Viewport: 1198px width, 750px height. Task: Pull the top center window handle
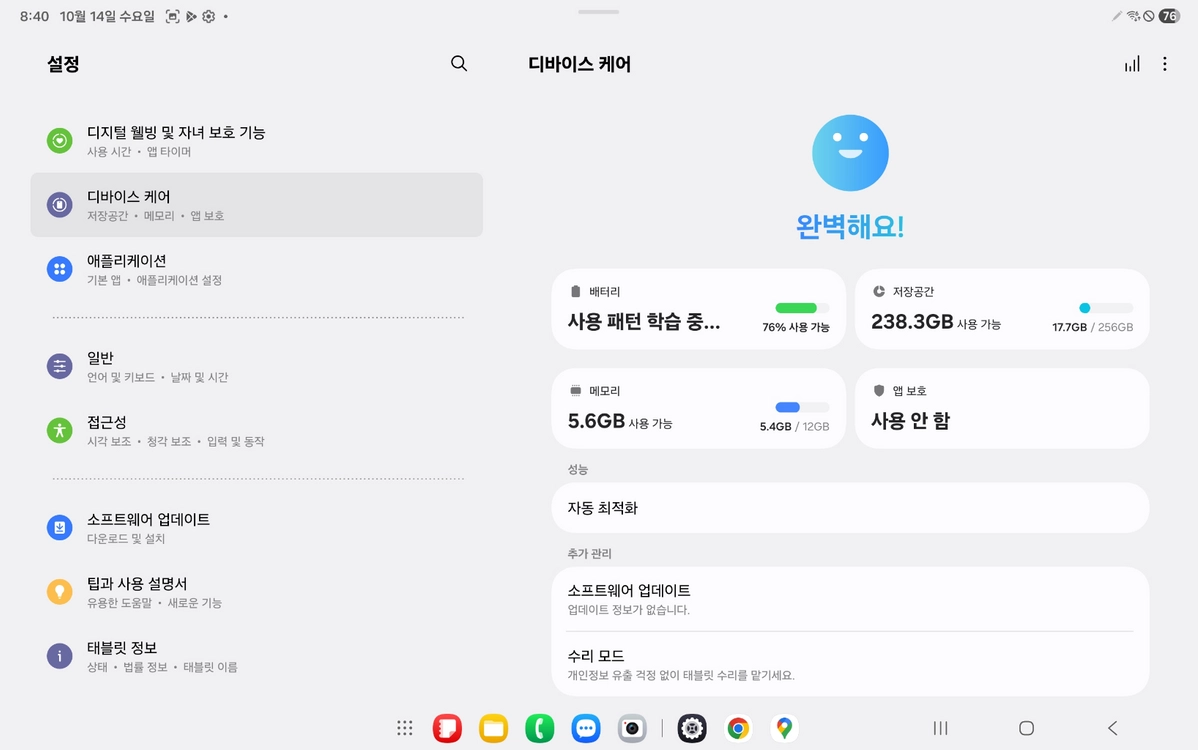598,11
